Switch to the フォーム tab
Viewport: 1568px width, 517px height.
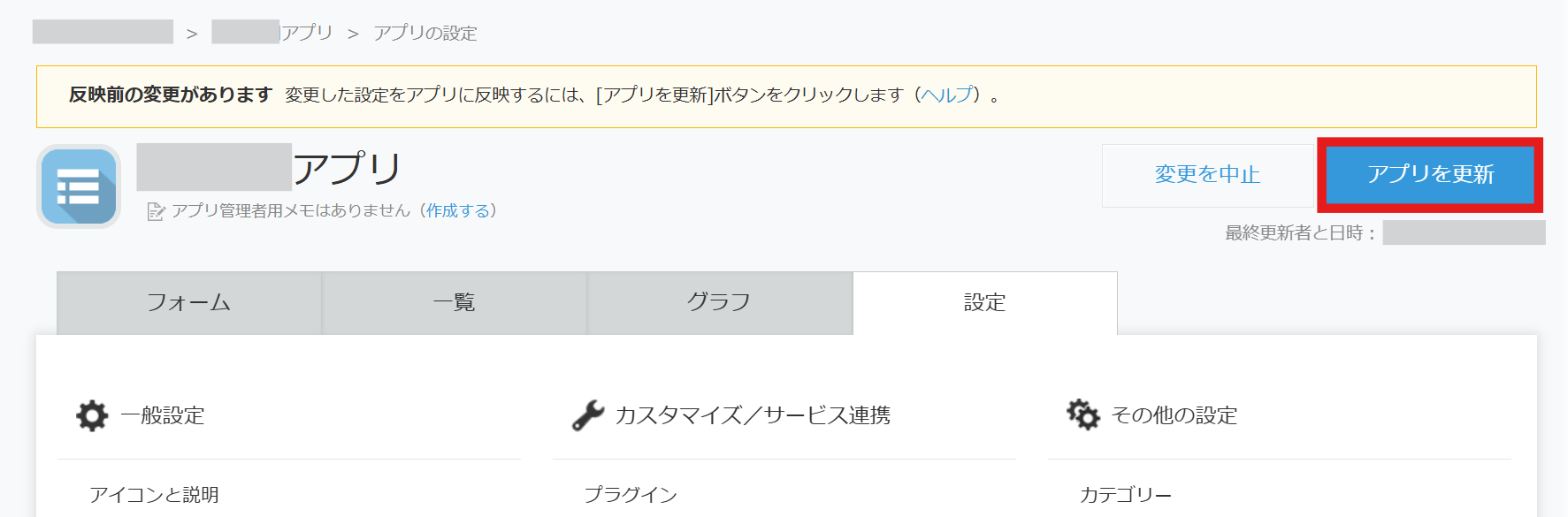coord(189,303)
